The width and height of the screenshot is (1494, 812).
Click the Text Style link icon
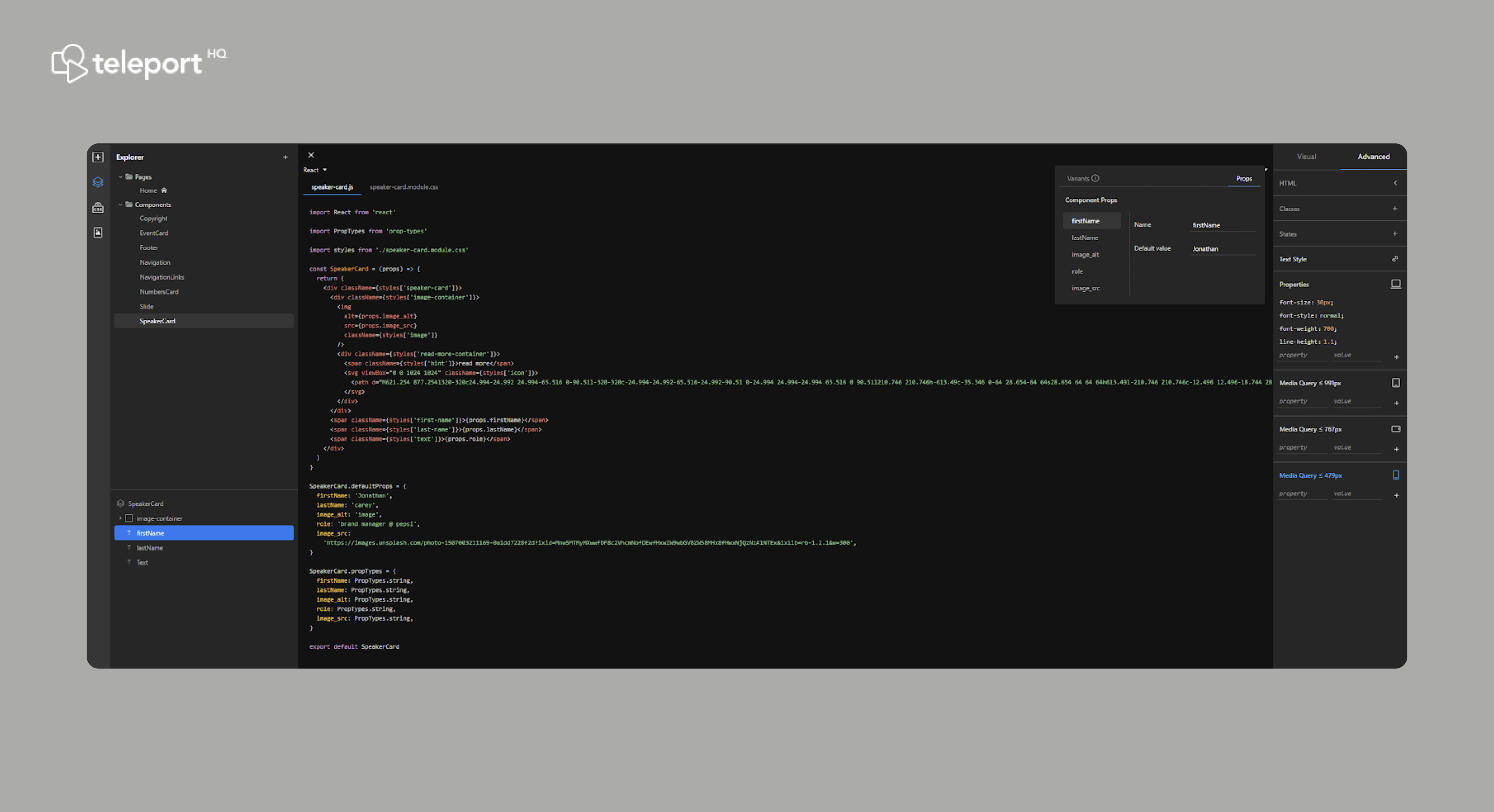tap(1395, 259)
